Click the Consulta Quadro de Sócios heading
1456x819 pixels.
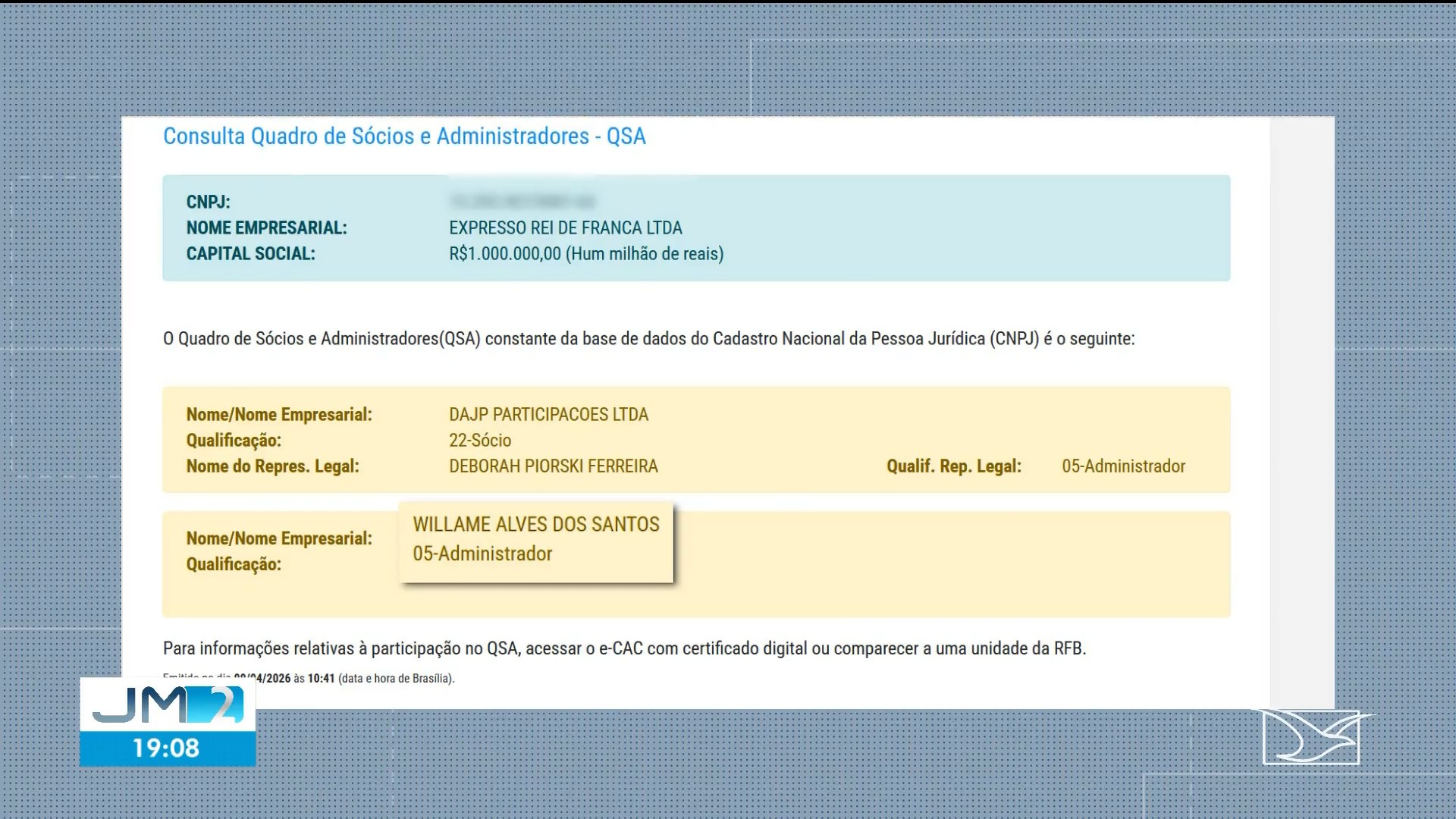pyautogui.click(x=404, y=136)
